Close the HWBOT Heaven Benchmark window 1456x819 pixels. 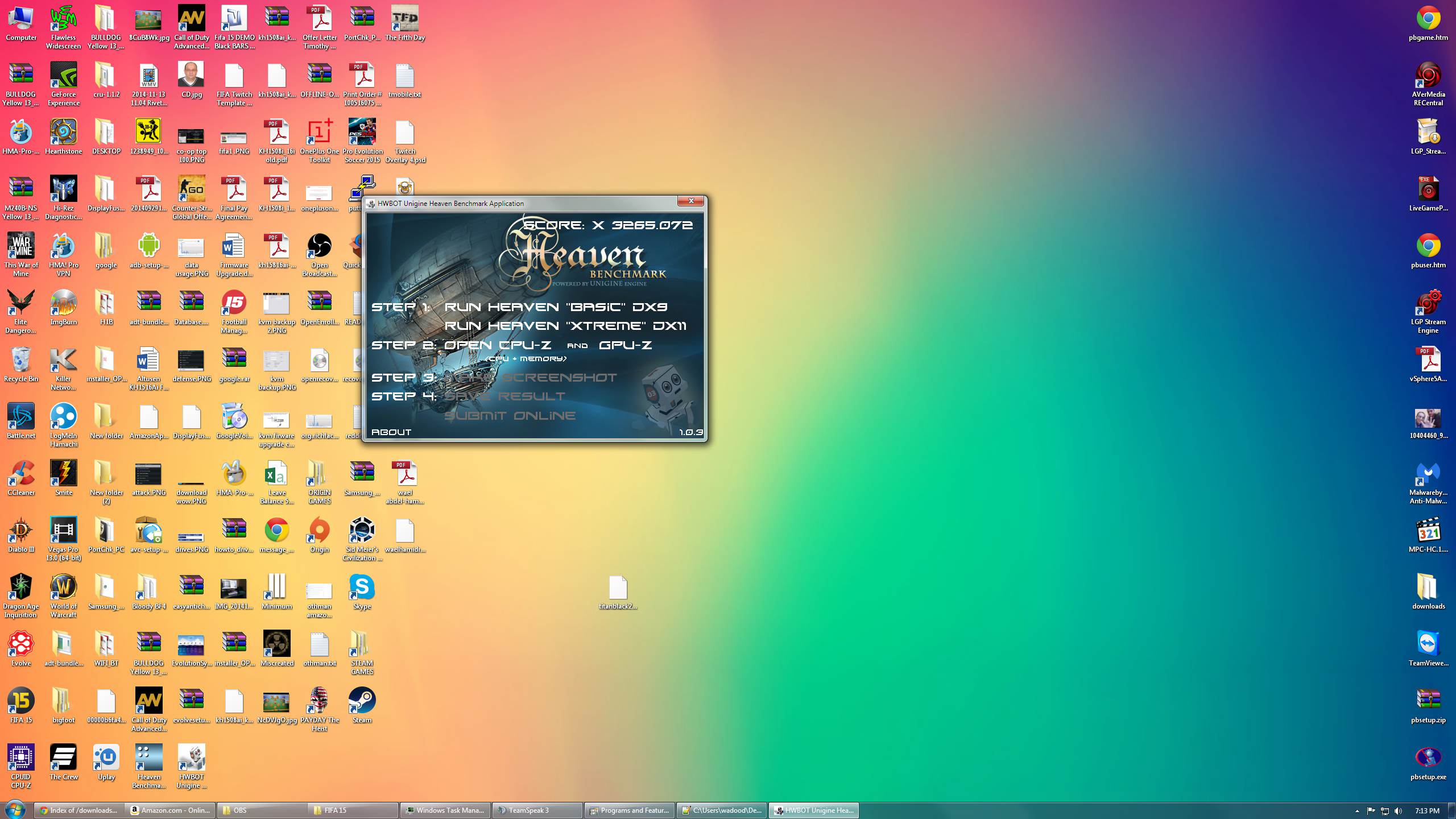691,201
